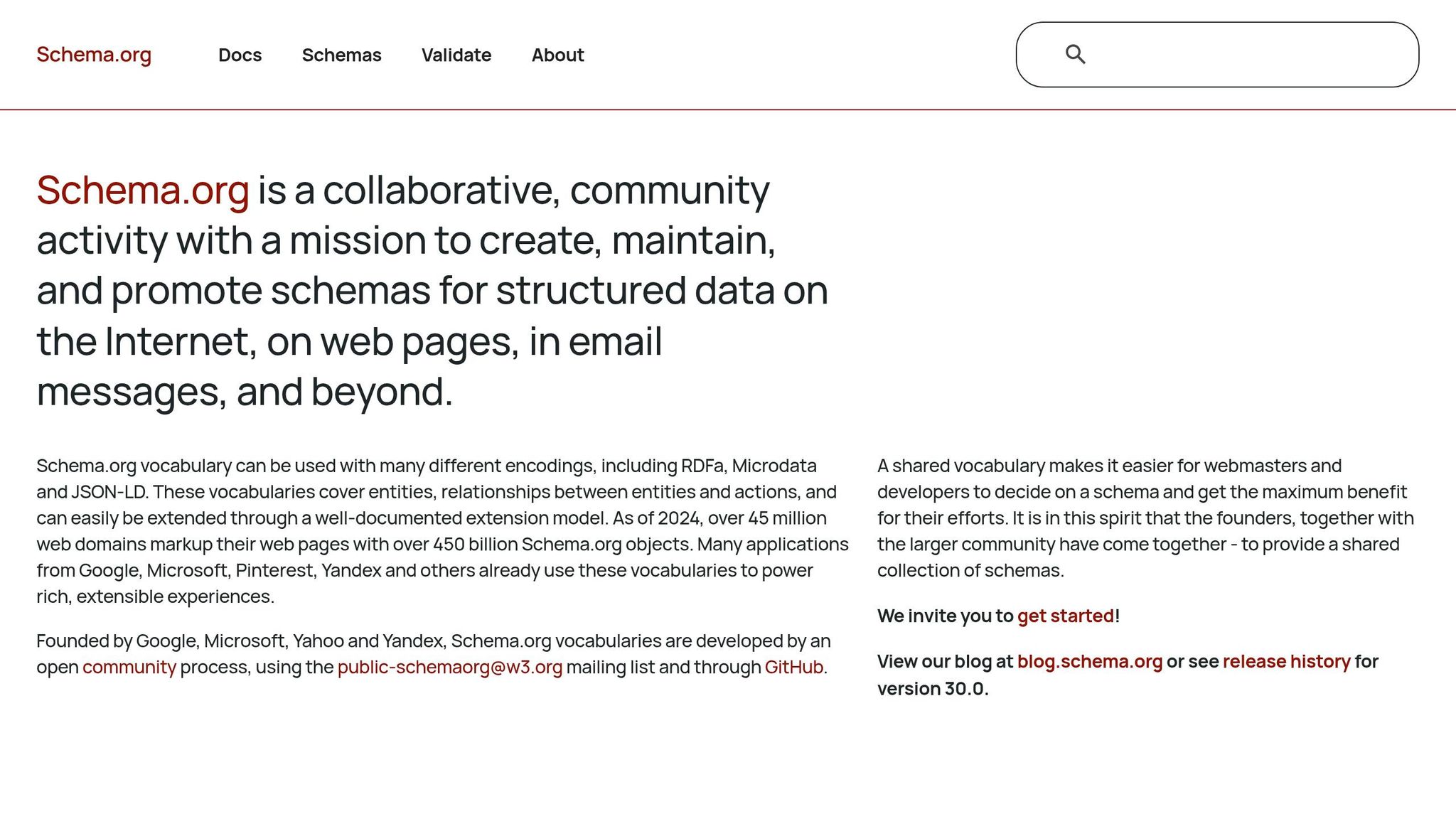Open the Schemas menu item
The image size is (1456, 819).
click(342, 55)
